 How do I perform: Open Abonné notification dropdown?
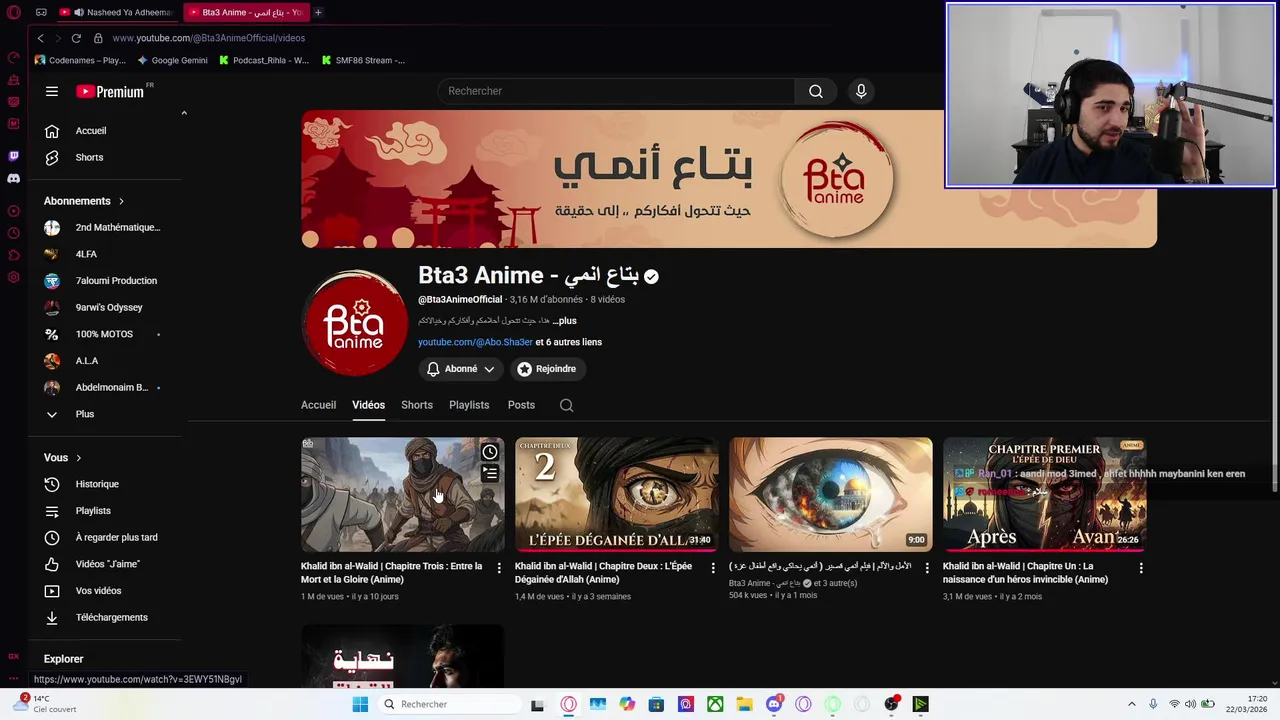(x=461, y=369)
